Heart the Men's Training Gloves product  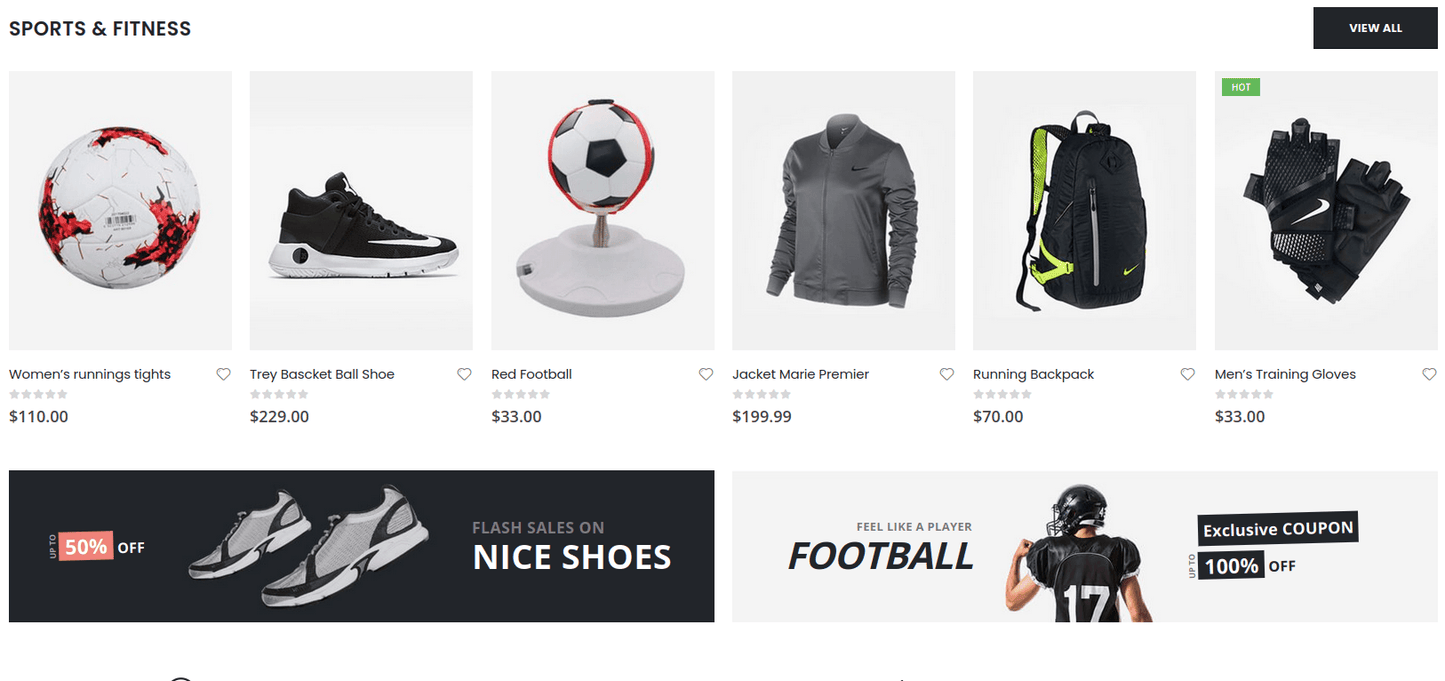point(1430,374)
